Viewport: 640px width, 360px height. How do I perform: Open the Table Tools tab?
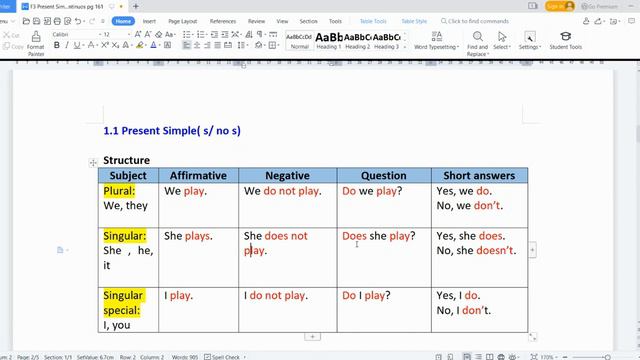click(373, 21)
